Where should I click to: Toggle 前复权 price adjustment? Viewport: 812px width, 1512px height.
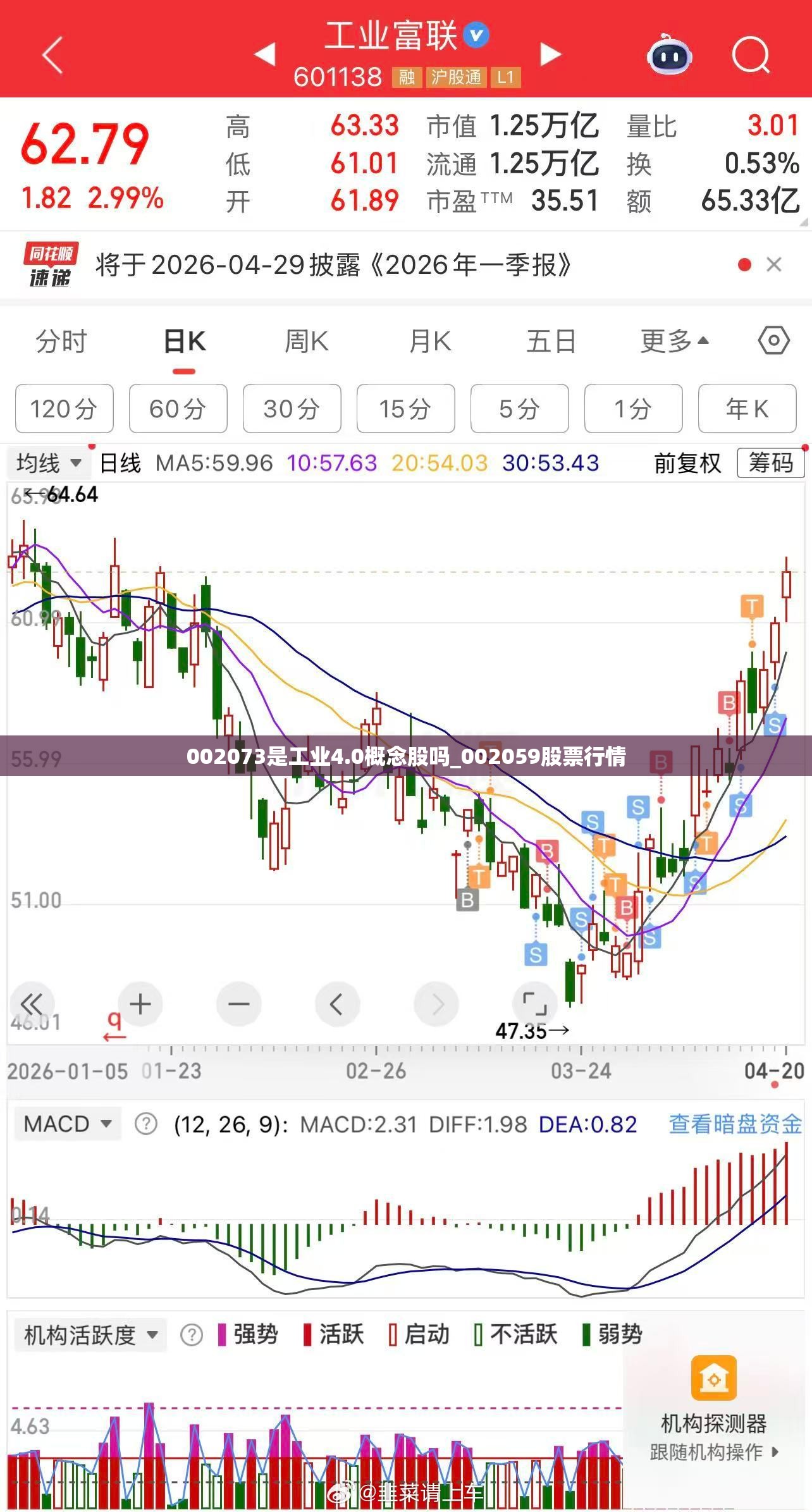687,463
